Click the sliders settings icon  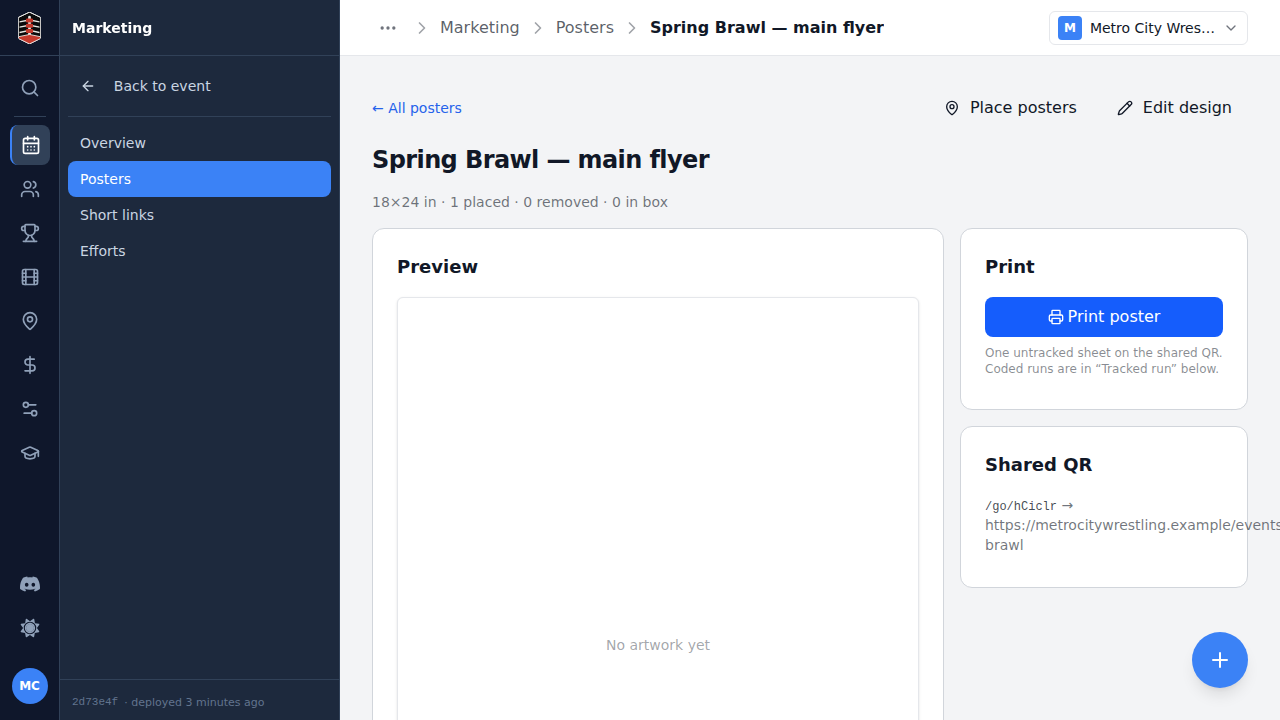tap(30, 409)
